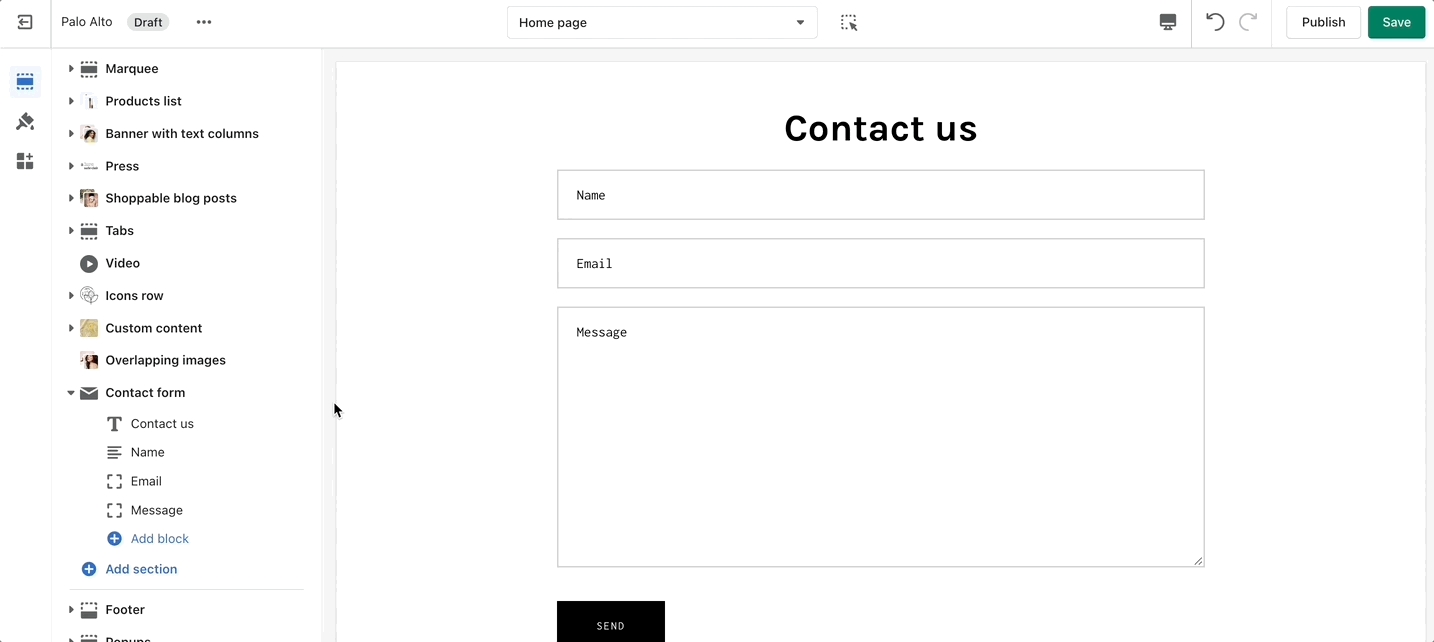Open the App embeds icon
Viewport: 1434px width, 642px height.
[x=25, y=161]
